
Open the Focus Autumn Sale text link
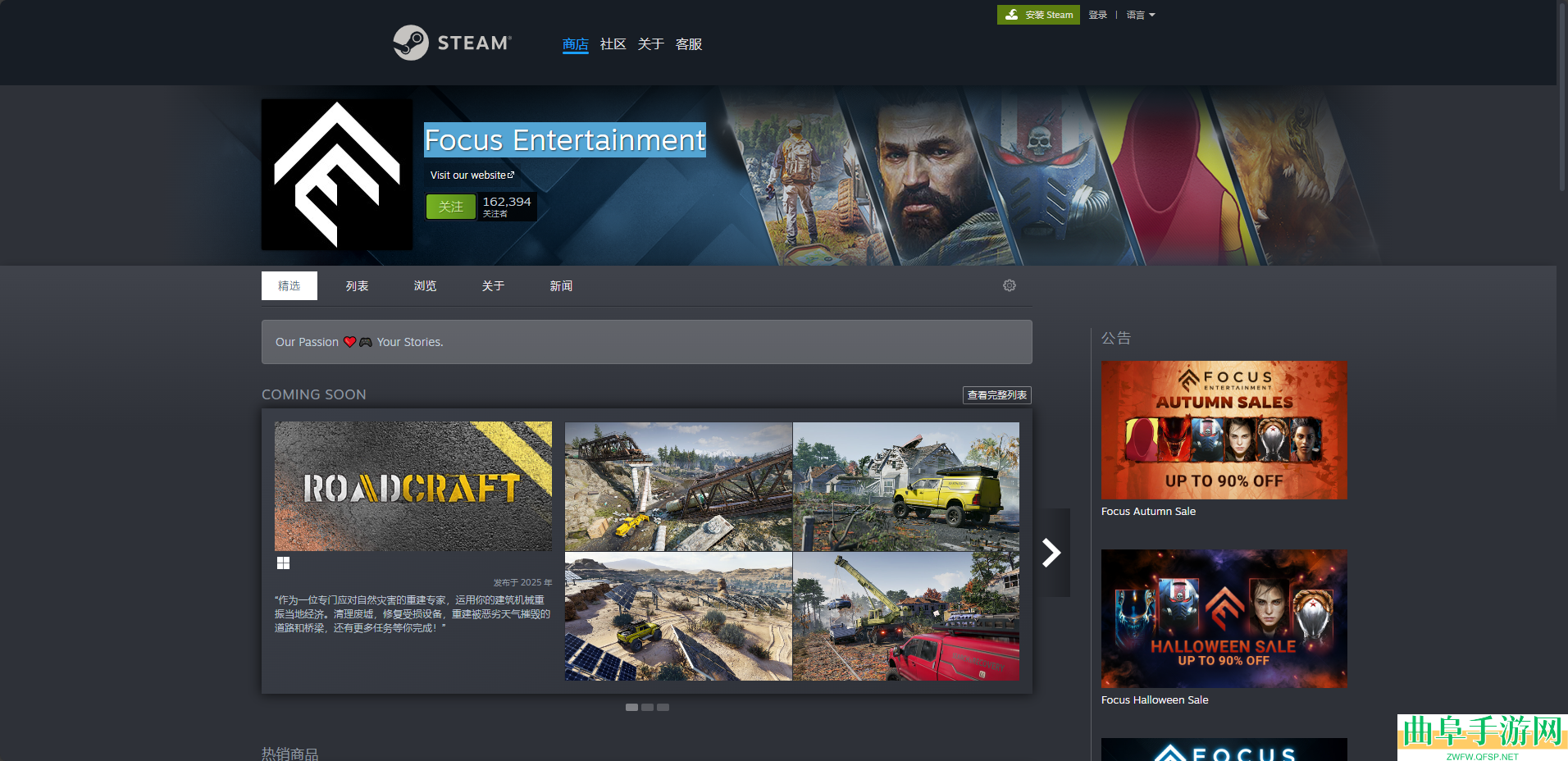pos(1148,511)
